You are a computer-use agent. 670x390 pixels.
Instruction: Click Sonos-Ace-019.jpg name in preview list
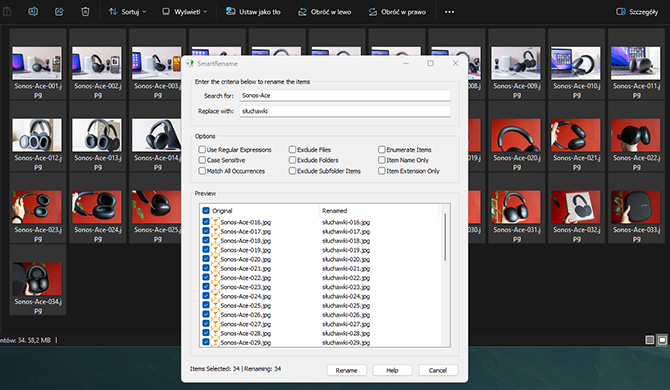(246, 250)
